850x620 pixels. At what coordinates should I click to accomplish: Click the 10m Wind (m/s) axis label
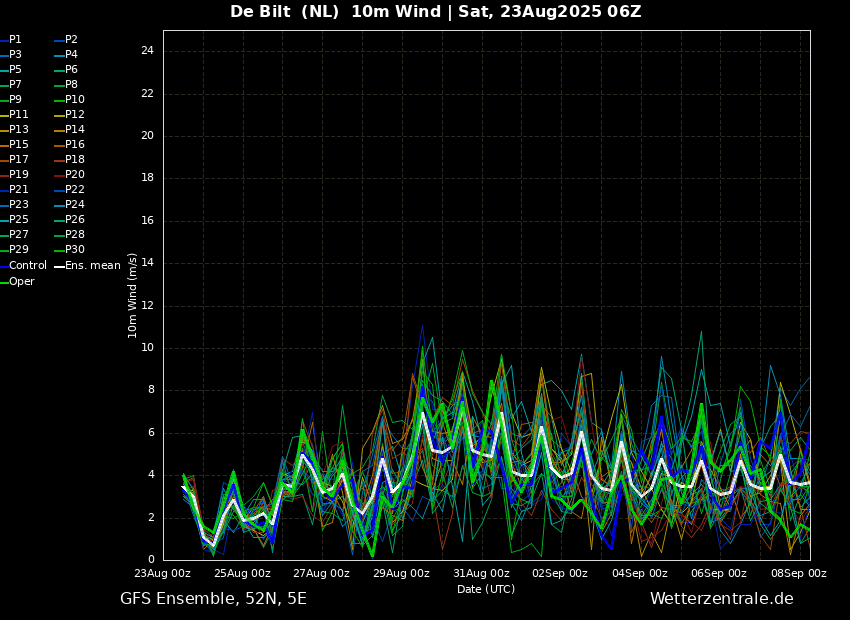coord(133,295)
